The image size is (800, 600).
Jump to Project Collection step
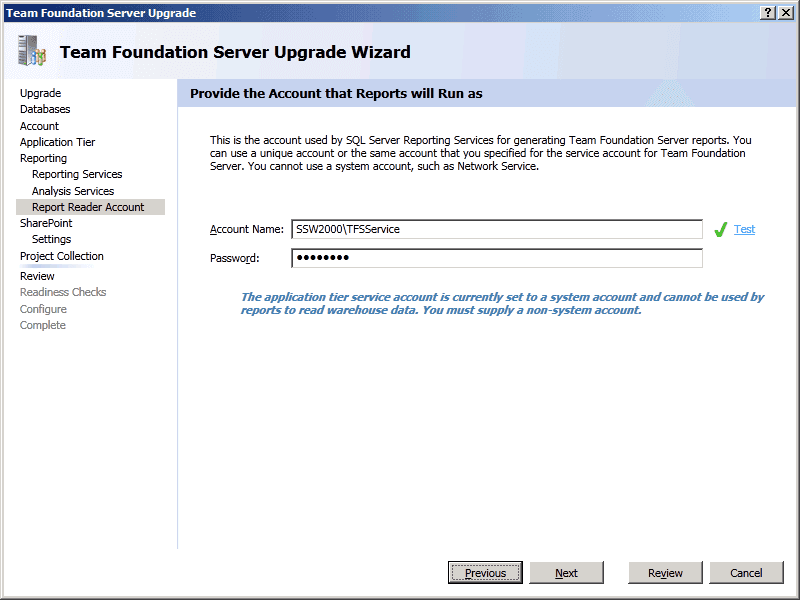point(61,256)
